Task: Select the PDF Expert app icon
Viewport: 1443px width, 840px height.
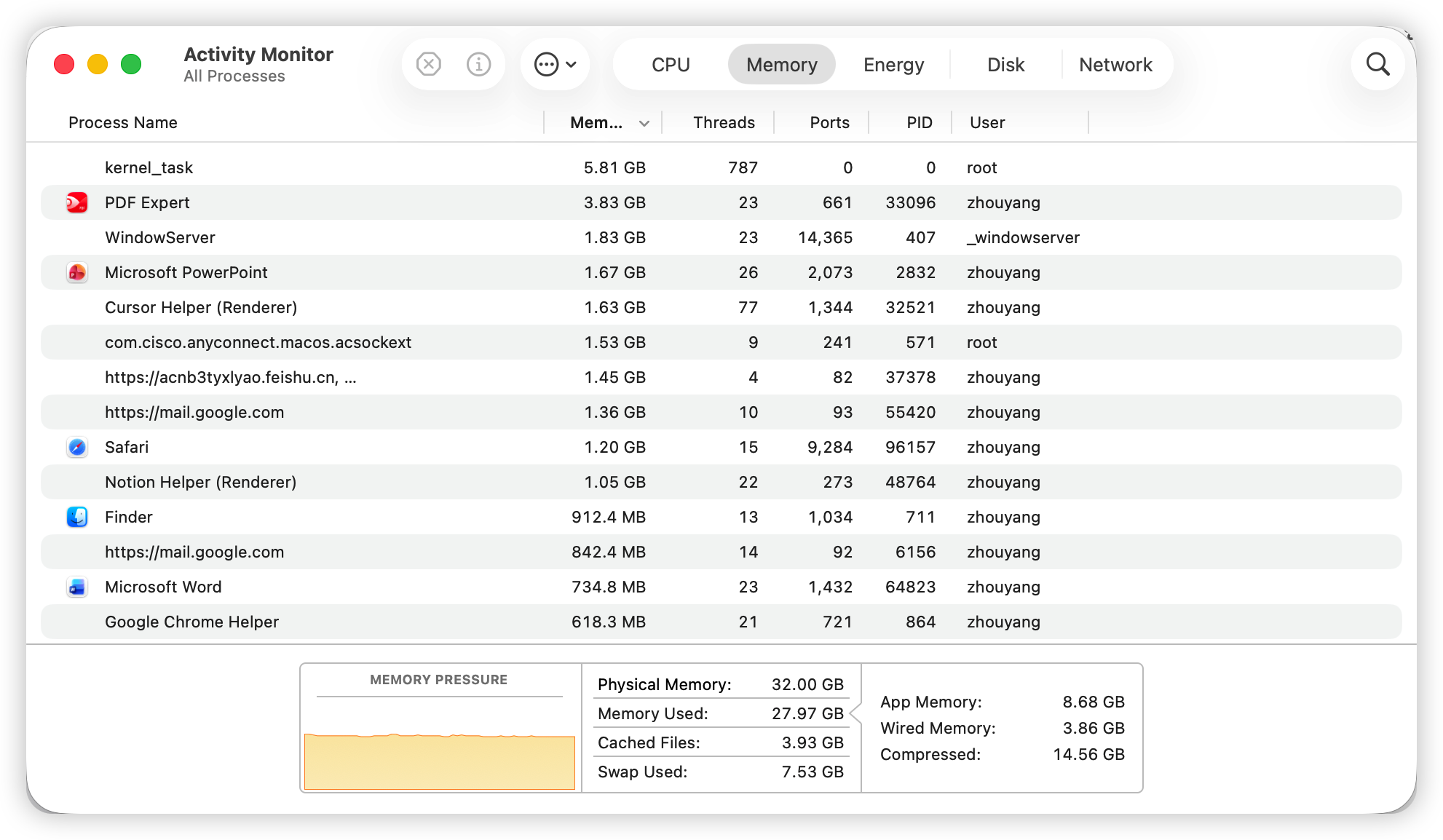Action: (77, 202)
